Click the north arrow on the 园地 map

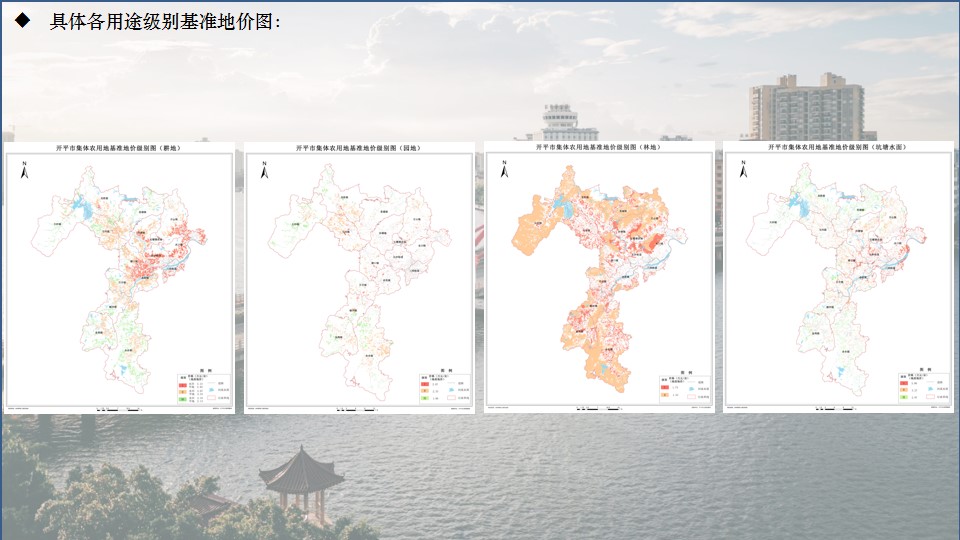pos(265,170)
